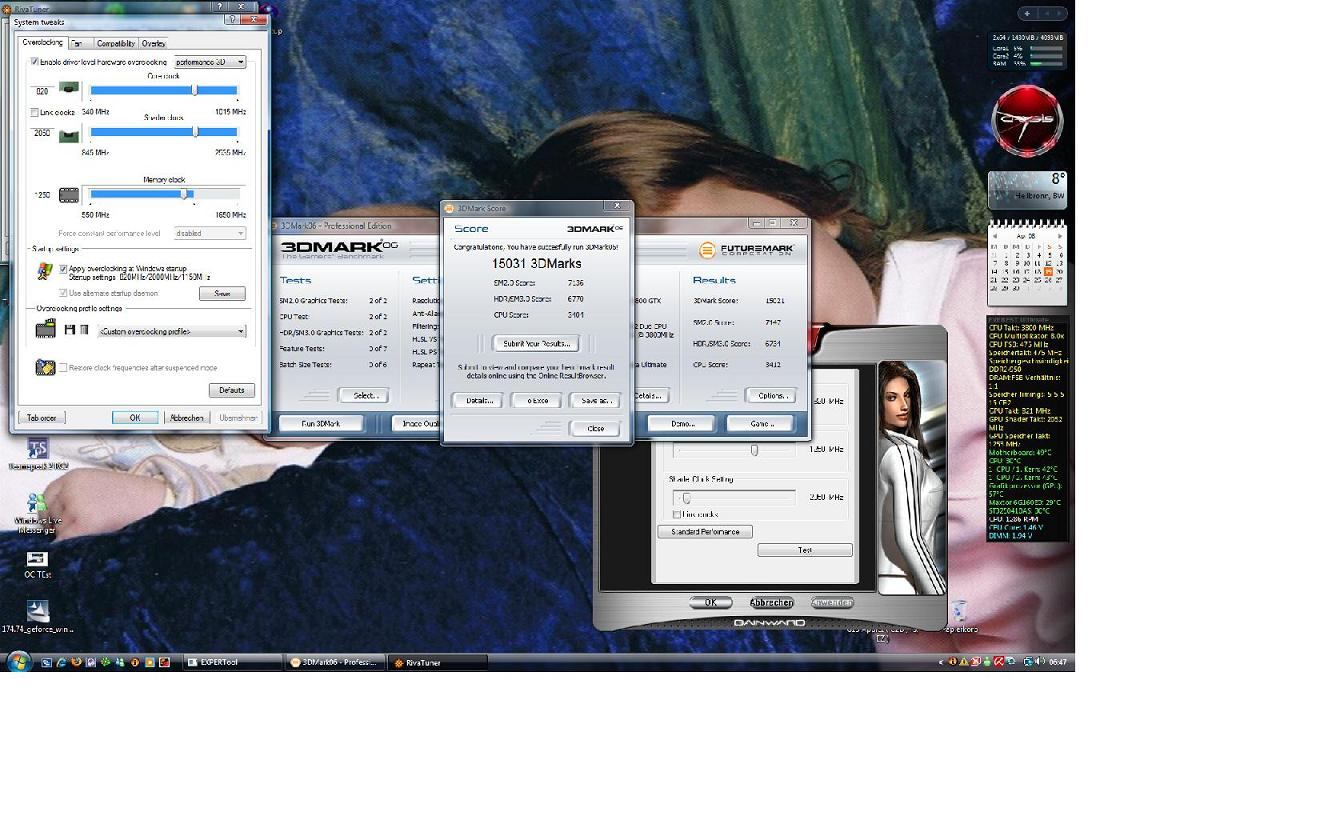This screenshot has height=840, width=1344.
Task: Switch to the Overlay tab
Action: (x=153, y=43)
